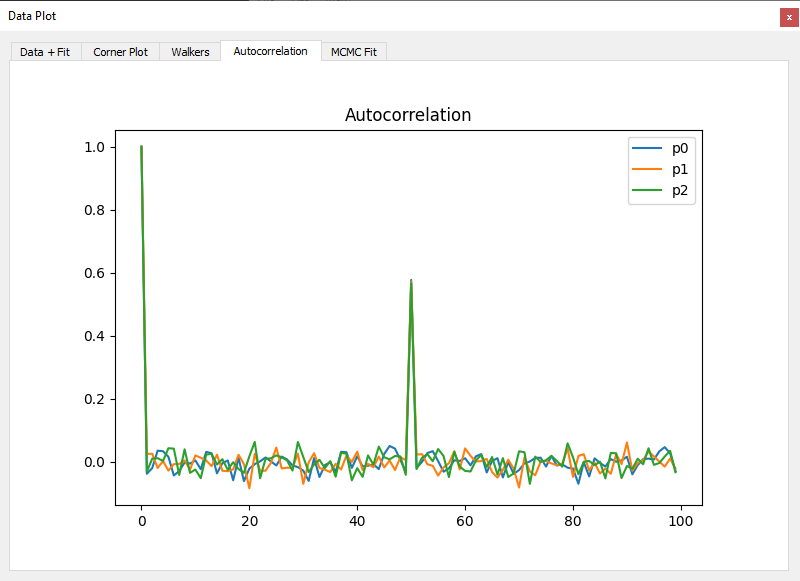Screen dimensions: 800x581
Task: Click the p1 legend entry
Action: (x=661, y=169)
